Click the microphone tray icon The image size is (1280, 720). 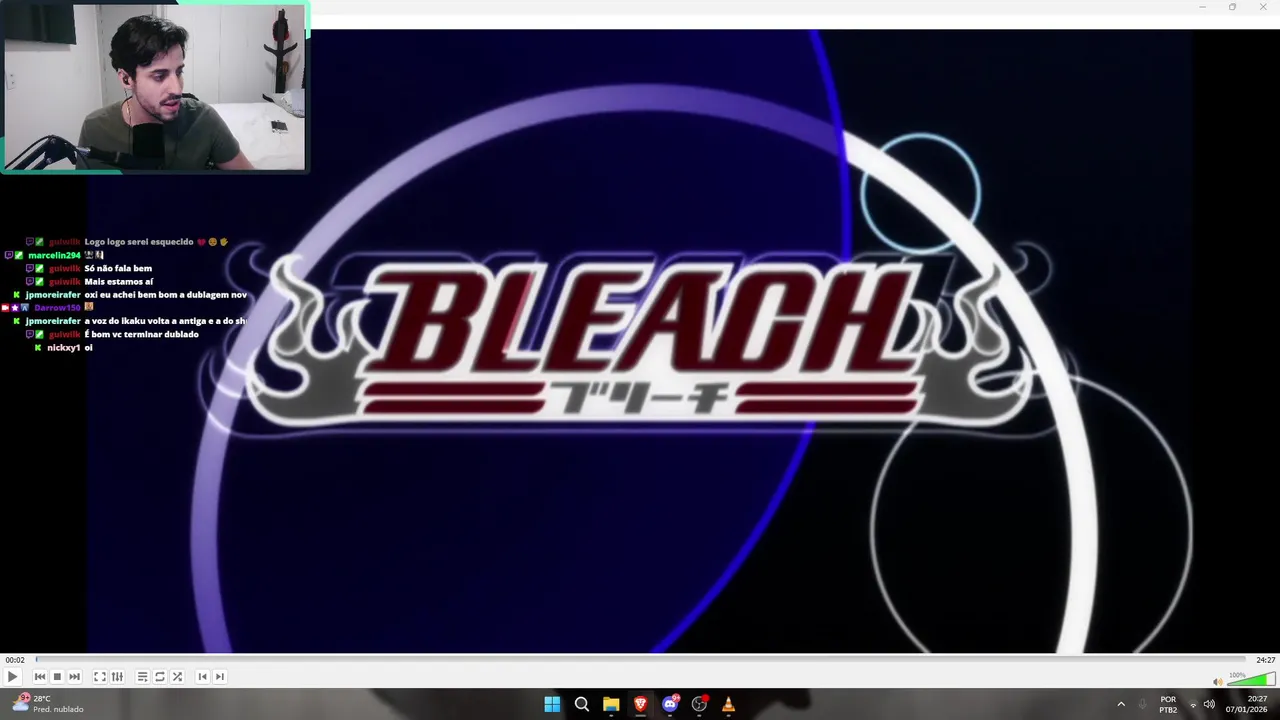(1142, 704)
